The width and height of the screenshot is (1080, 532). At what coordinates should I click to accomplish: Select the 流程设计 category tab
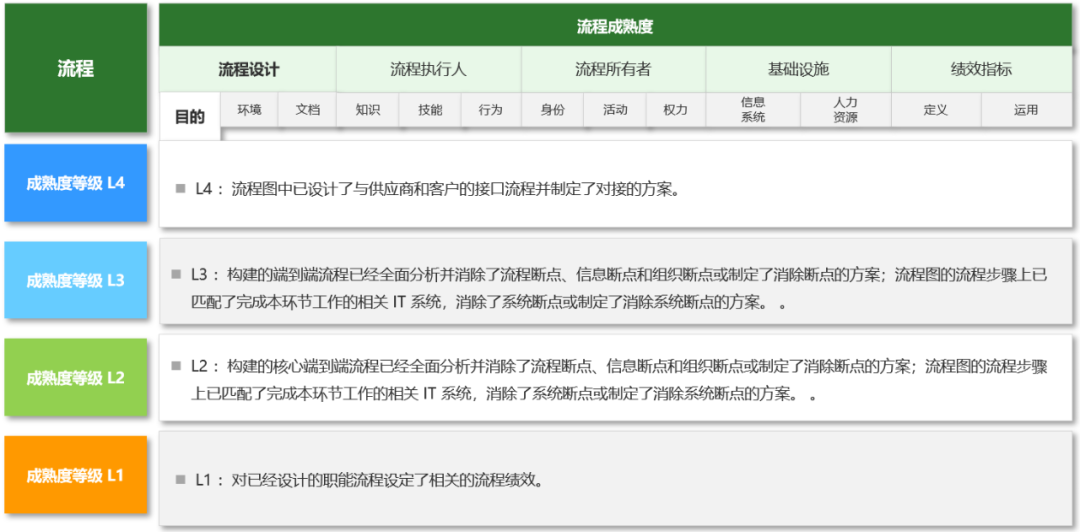point(248,70)
